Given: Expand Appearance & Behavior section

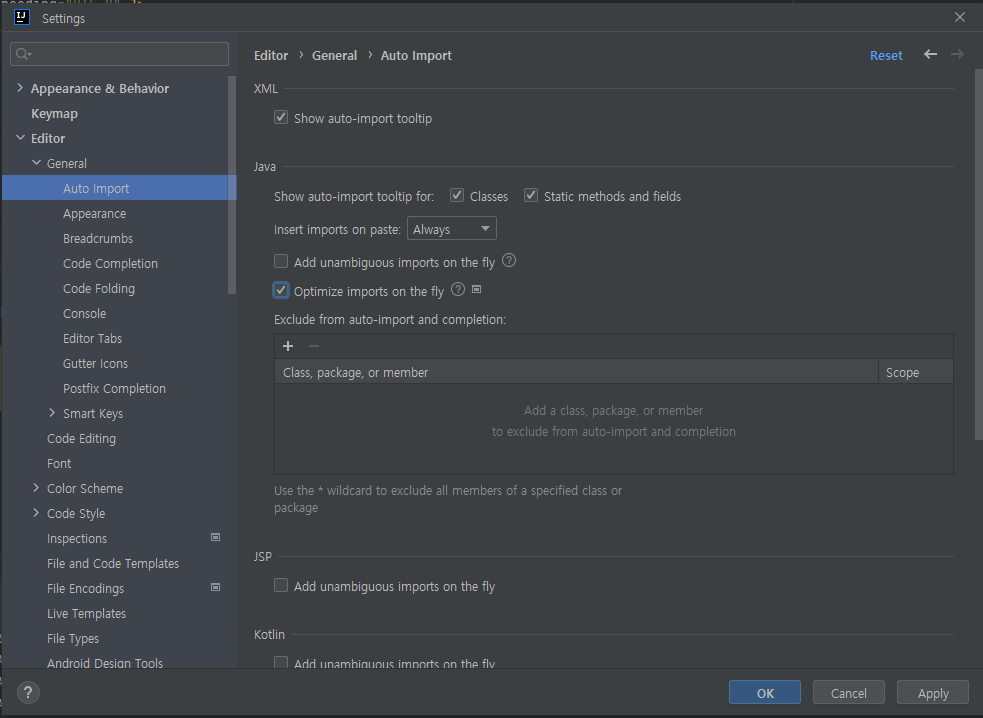Looking at the screenshot, I should [x=20, y=88].
